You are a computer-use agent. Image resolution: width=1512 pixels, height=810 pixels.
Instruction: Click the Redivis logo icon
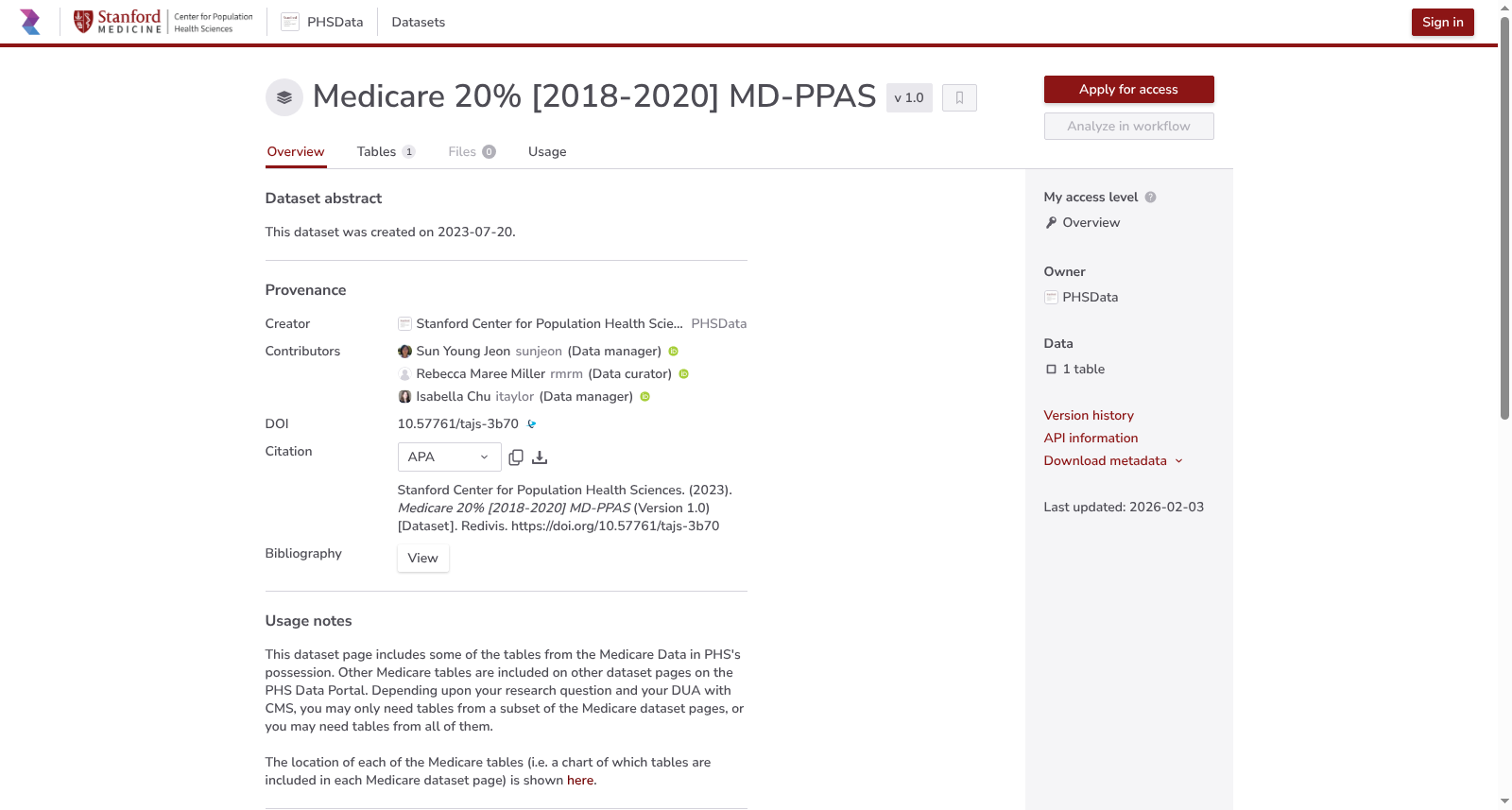point(30,22)
